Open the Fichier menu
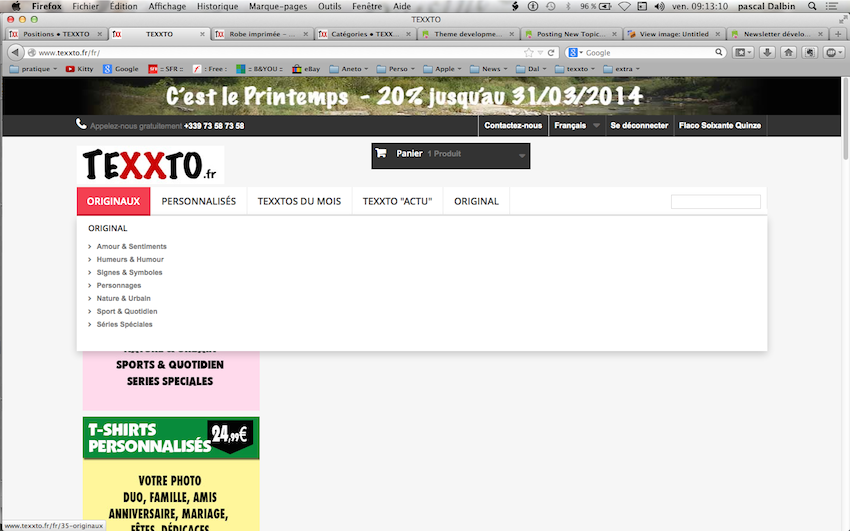This screenshot has height=531, width=850. (x=86, y=7)
